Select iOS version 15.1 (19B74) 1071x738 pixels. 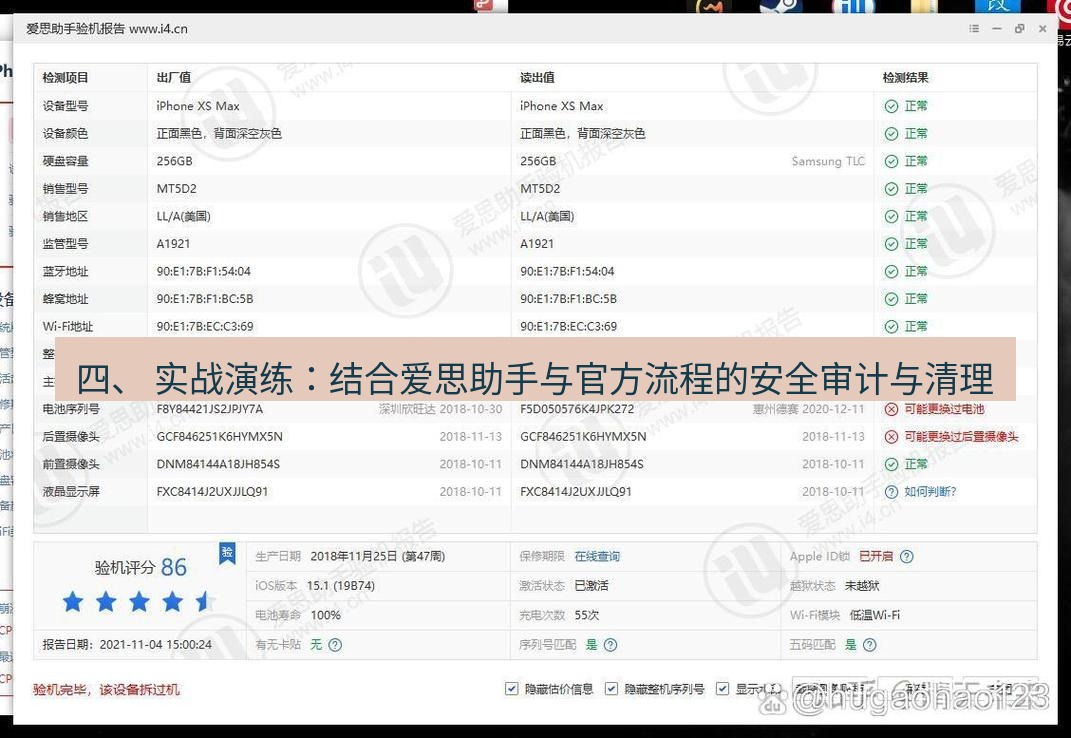341,586
